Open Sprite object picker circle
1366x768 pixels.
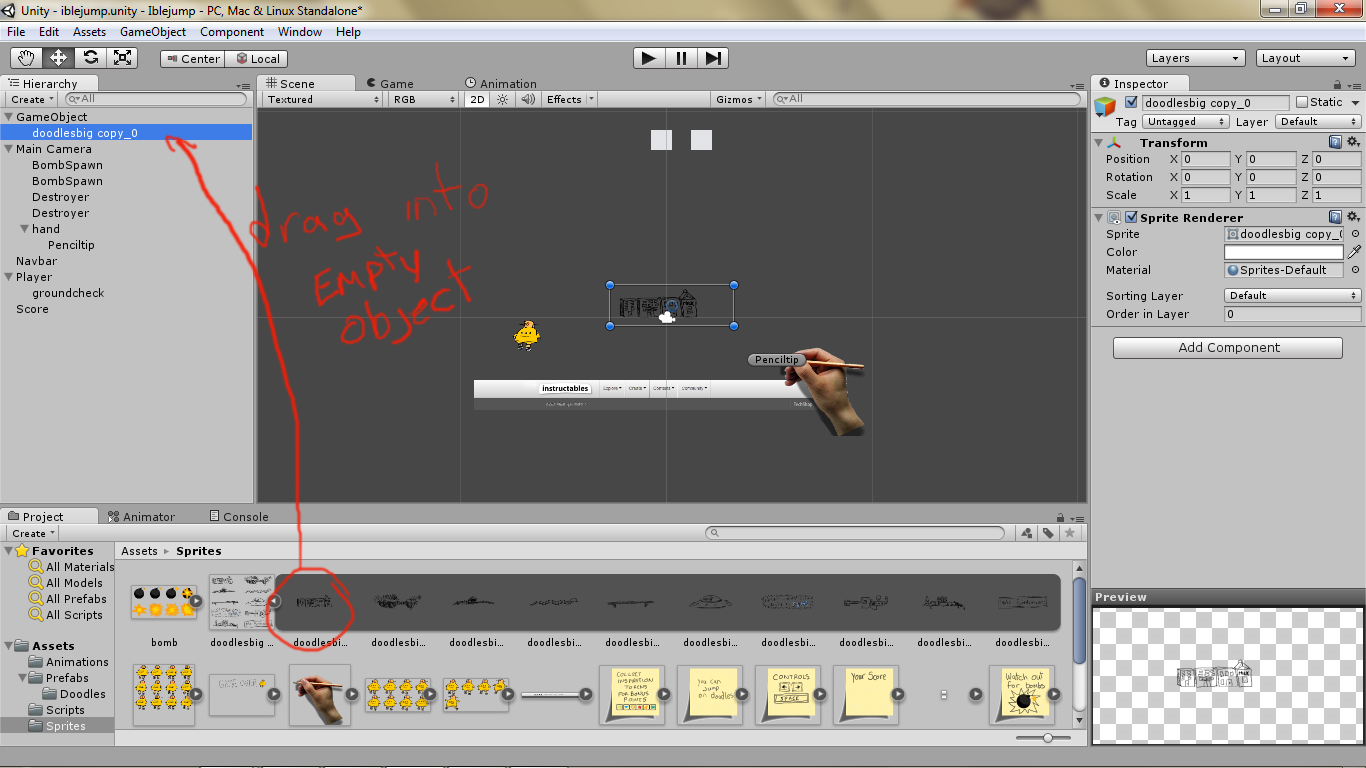1355,234
